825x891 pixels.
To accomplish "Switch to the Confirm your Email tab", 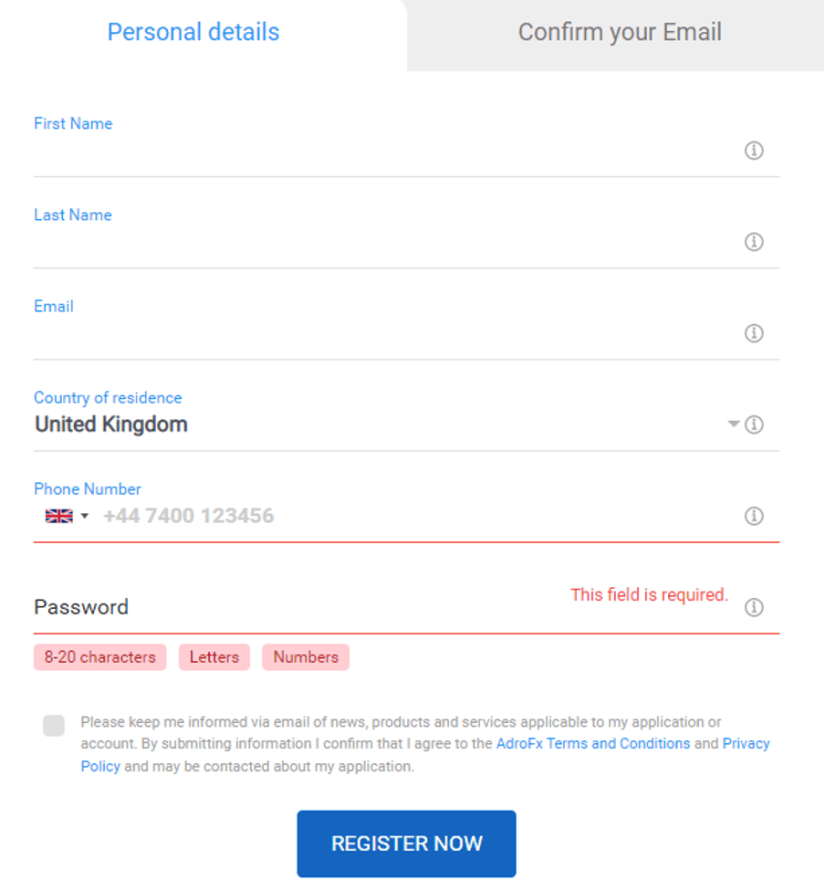I will coord(619,32).
